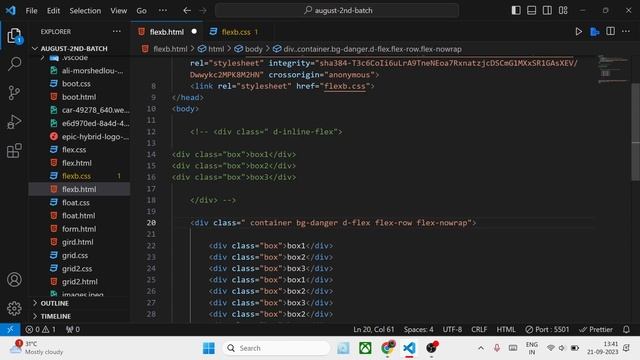640x360 pixels.
Task: Change line ending via CRLF
Action: tap(479, 329)
